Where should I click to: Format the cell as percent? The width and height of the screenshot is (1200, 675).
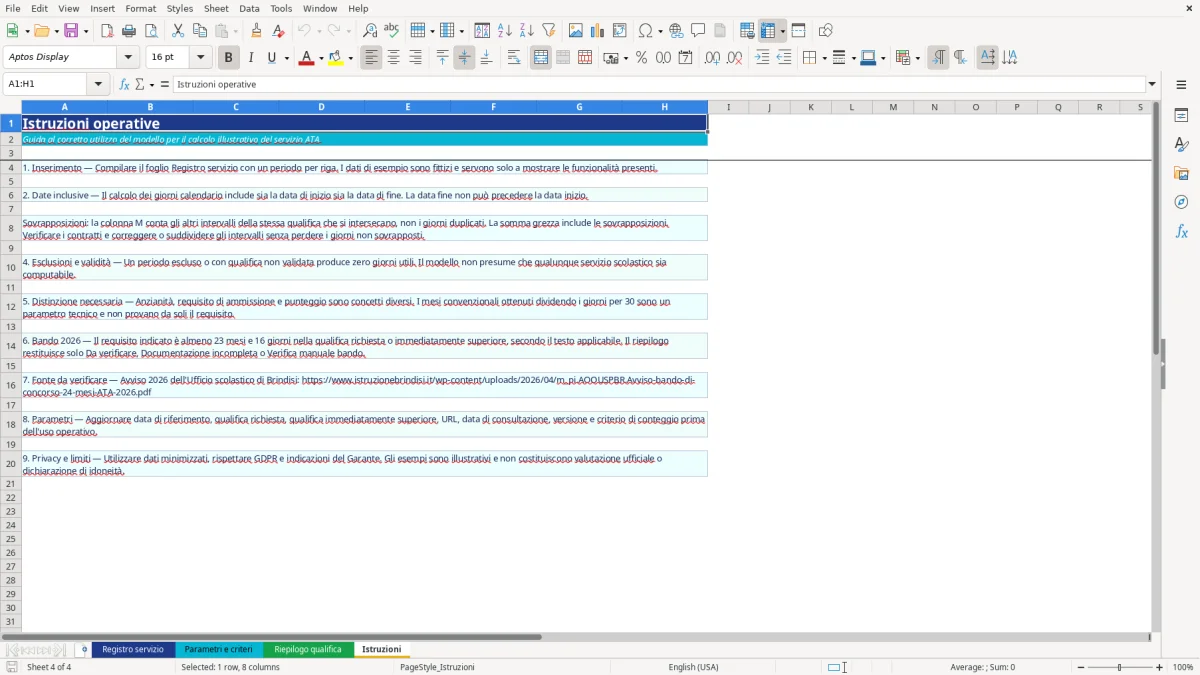click(x=642, y=58)
